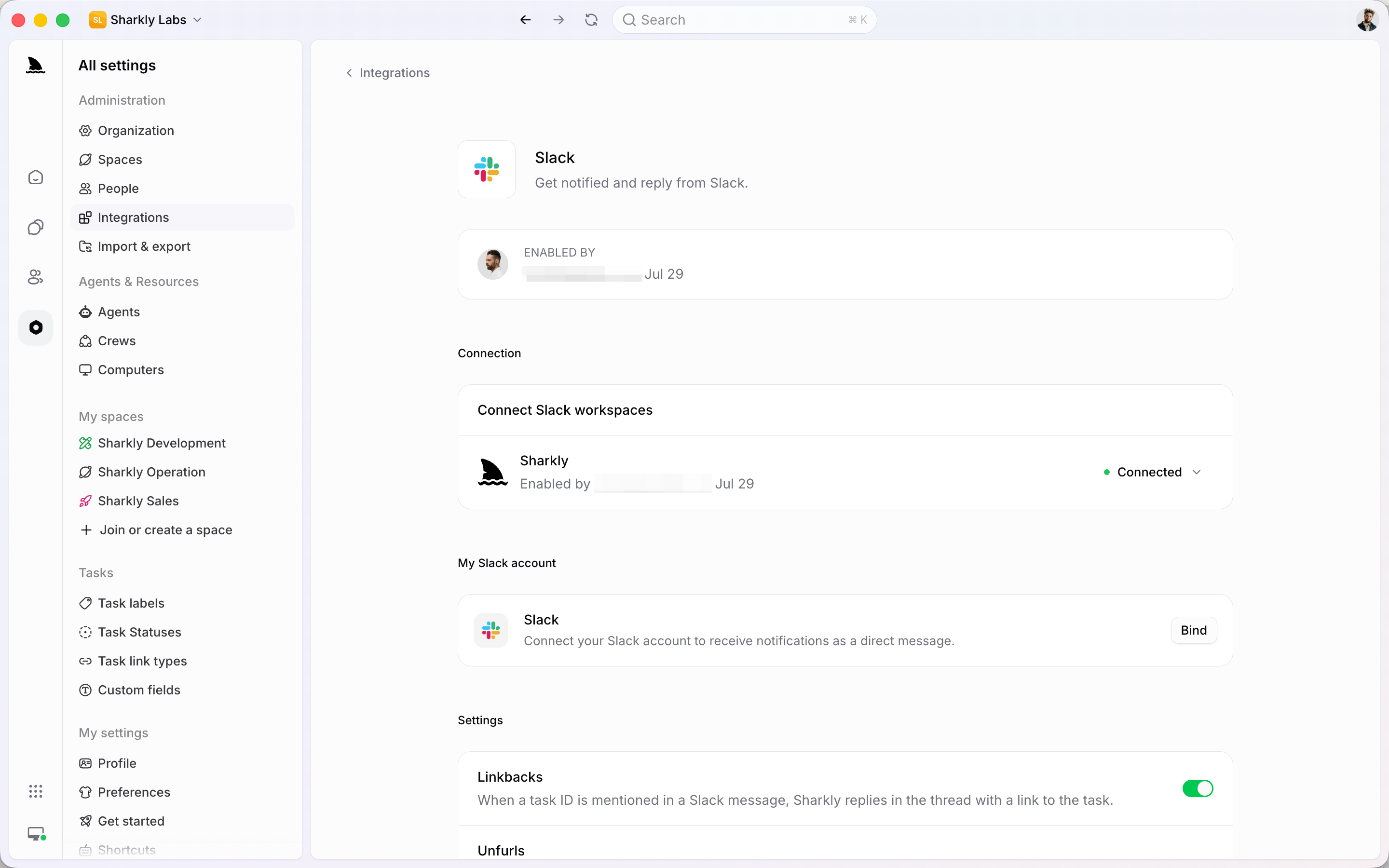Go forward with the right arrow
Screen dimensions: 1389x868
point(558,20)
